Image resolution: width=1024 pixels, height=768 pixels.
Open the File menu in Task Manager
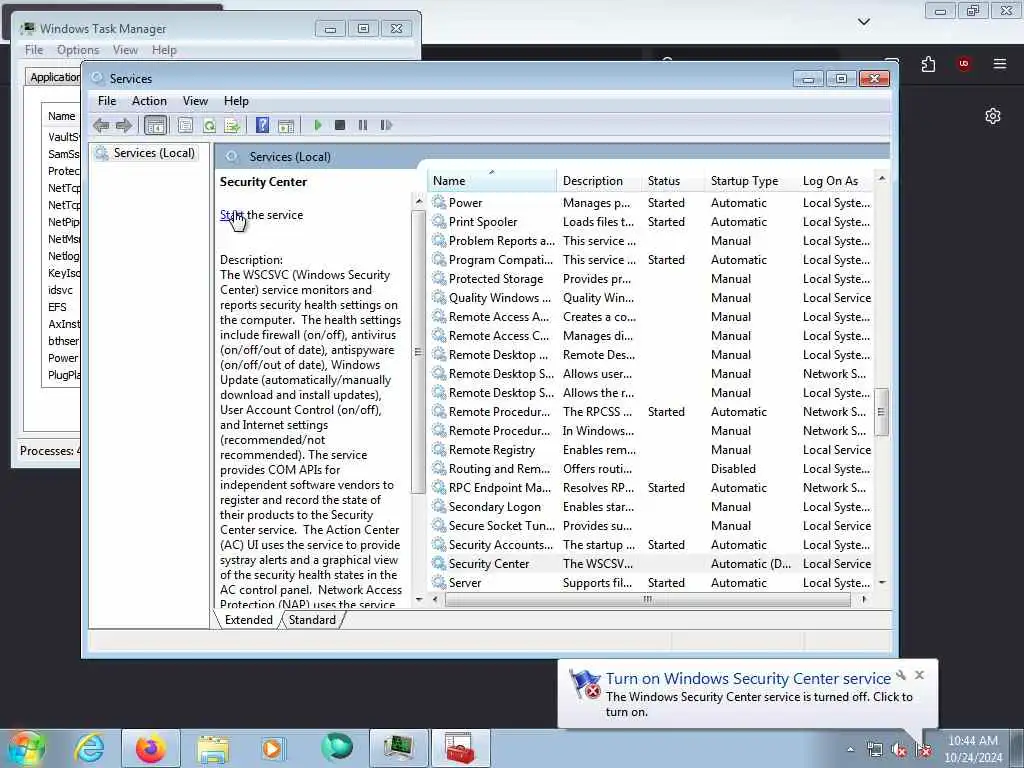point(33,50)
